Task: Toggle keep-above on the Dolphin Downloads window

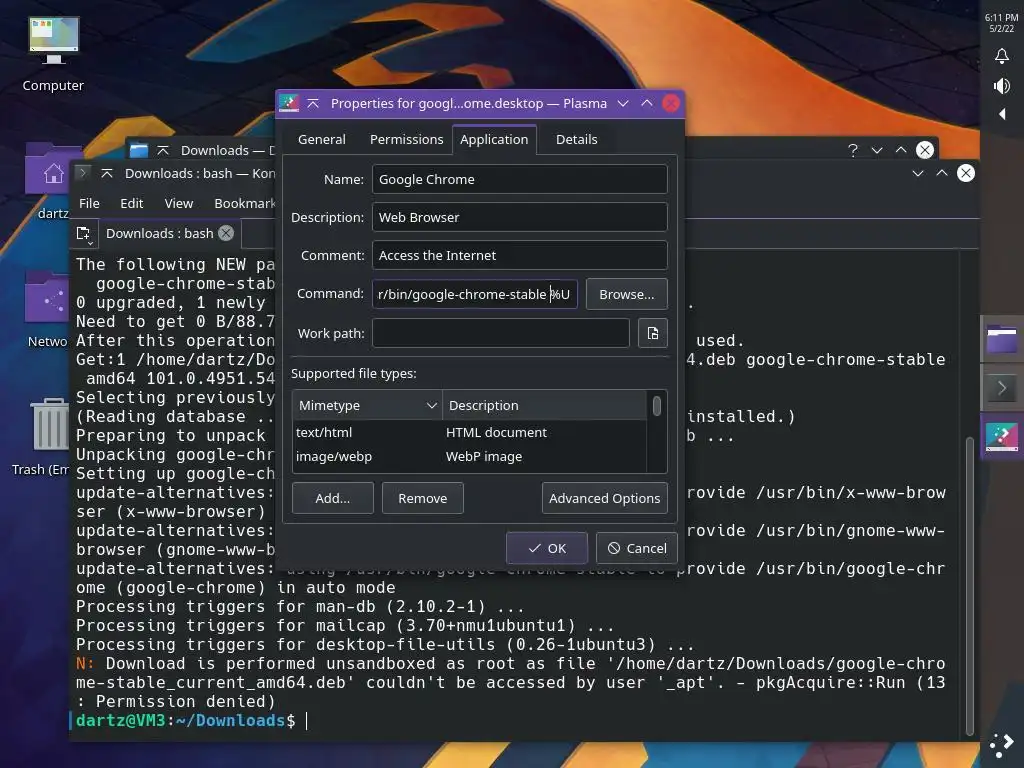Action: pos(163,150)
